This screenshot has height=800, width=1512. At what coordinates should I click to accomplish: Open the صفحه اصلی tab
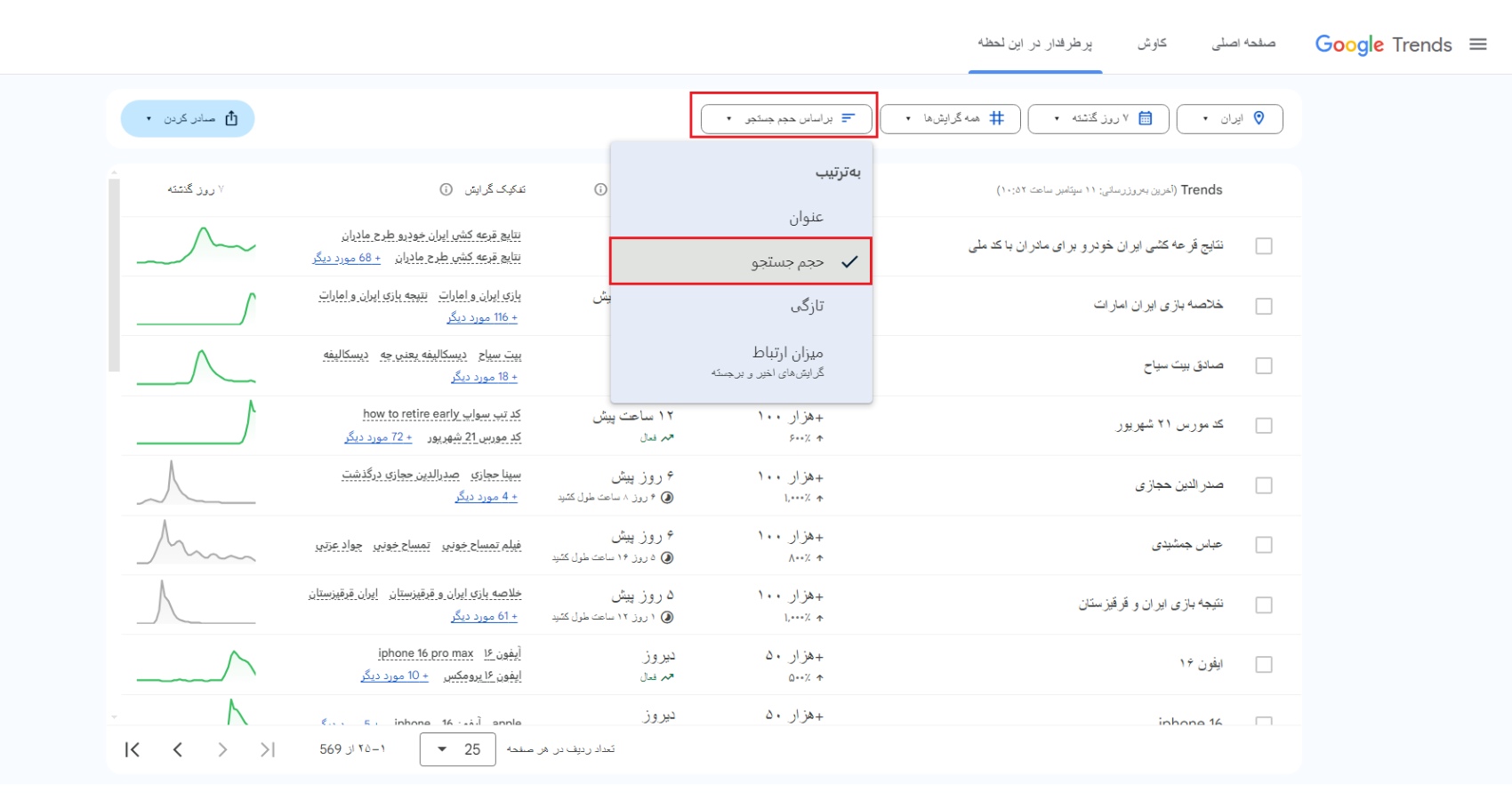[x=1243, y=44]
